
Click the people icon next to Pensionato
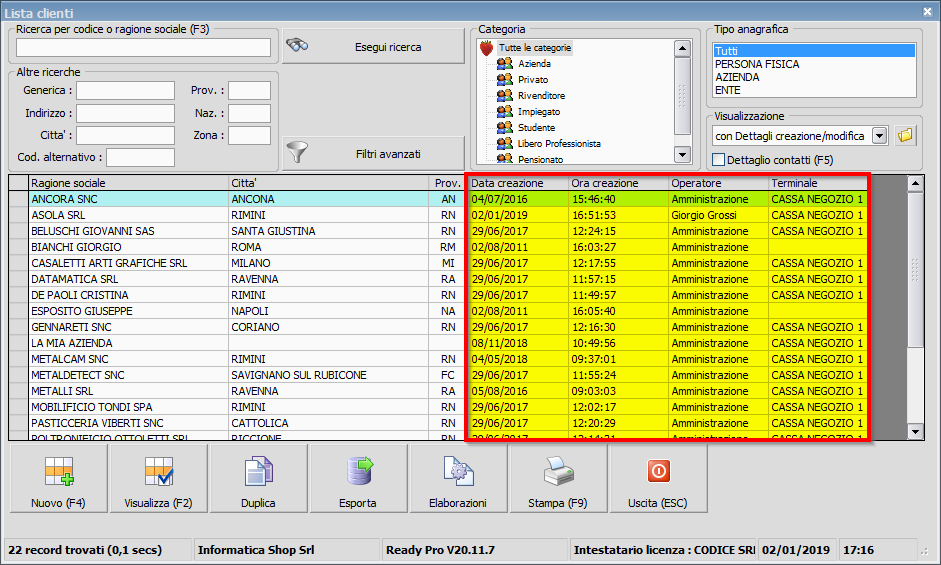pyautogui.click(x=505, y=159)
